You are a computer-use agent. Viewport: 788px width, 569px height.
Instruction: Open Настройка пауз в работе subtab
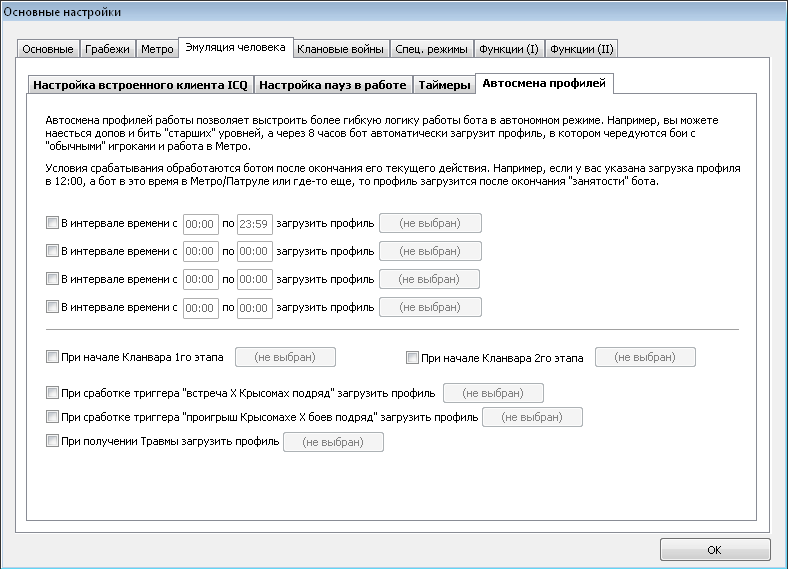333,85
